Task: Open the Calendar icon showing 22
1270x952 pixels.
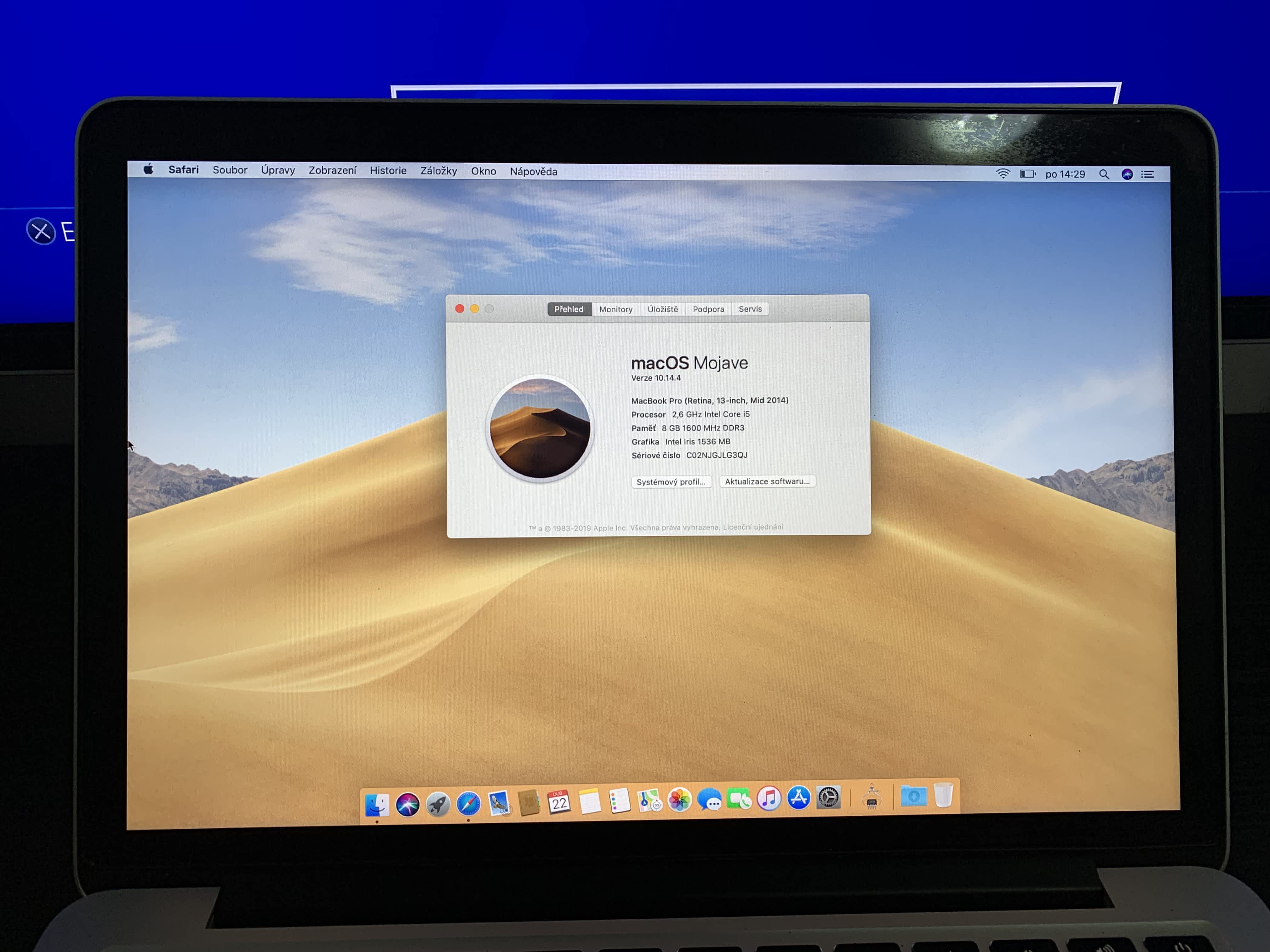Action: (x=559, y=802)
